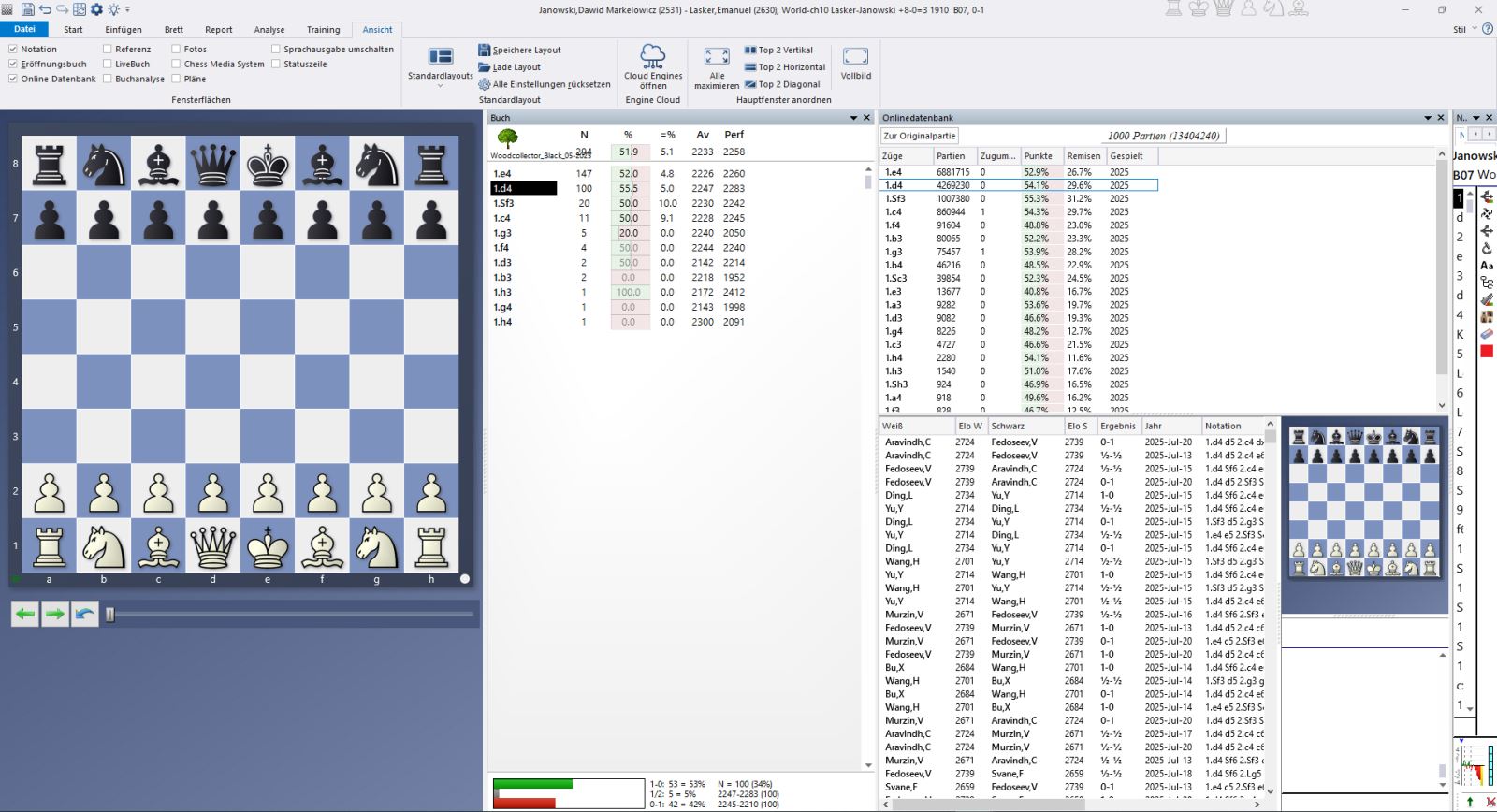
Task: Open the Onlinedatenbank panel dropdown arrow
Action: (1427, 118)
